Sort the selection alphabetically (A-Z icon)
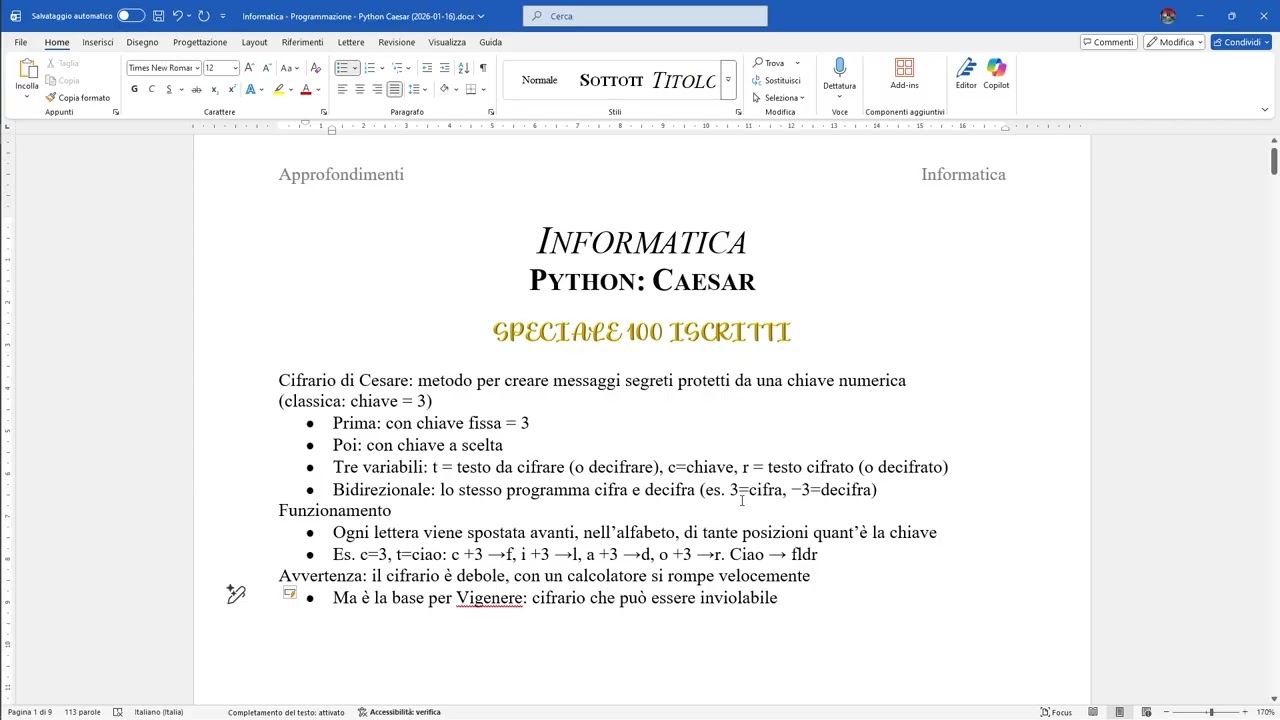Screen dimensions: 1280x720 coord(463,68)
